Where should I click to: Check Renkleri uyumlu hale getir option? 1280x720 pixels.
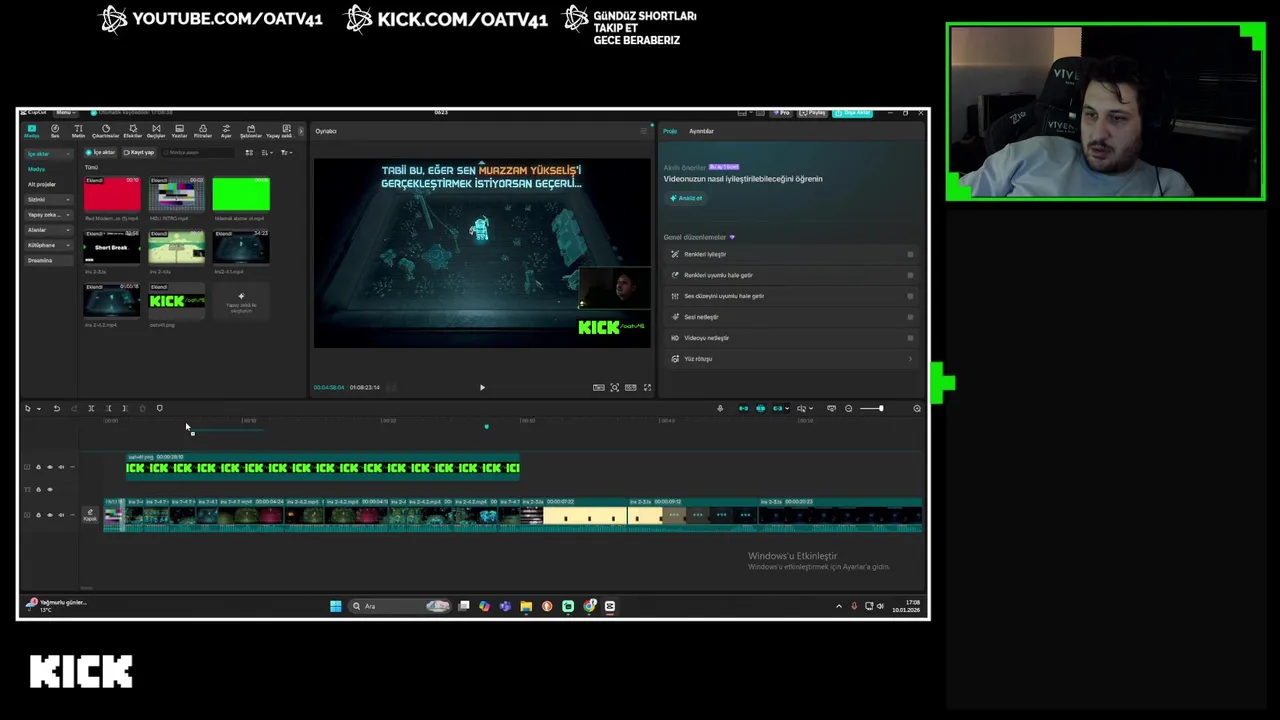910,275
